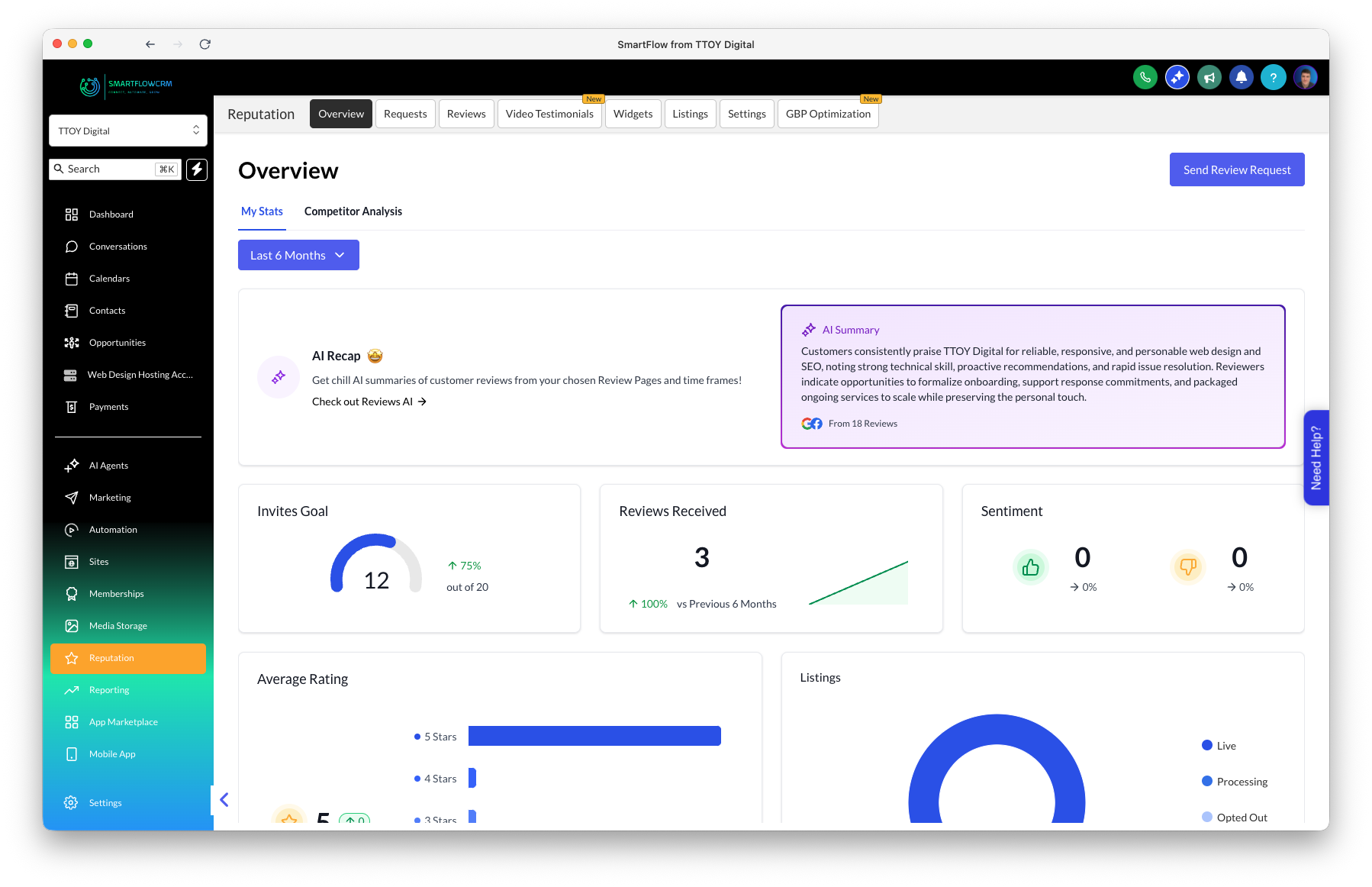Open help using the question mark icon
The height and width of the screenshot is (887, 1372).
coord(1274,77)
